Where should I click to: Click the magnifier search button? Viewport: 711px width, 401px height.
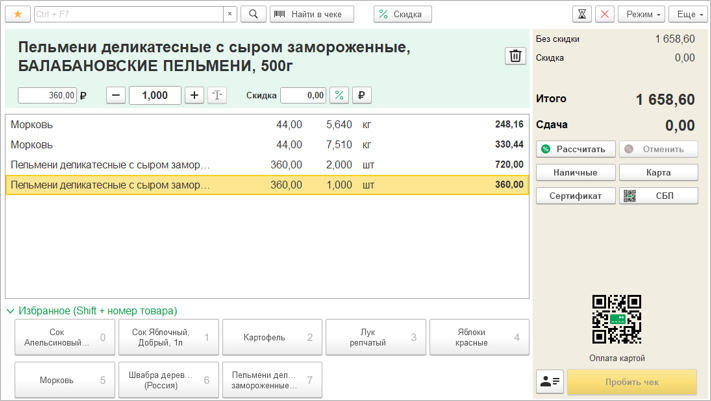pyautogui.click(x=253, y=14)
